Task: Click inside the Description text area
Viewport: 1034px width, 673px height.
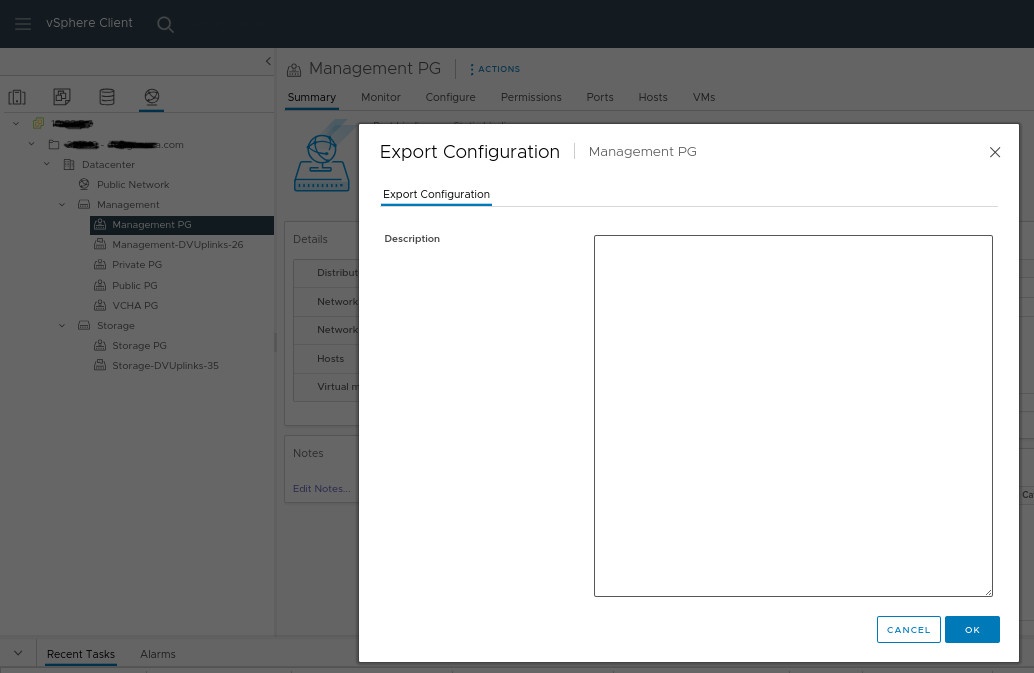Action: (792, 415)
